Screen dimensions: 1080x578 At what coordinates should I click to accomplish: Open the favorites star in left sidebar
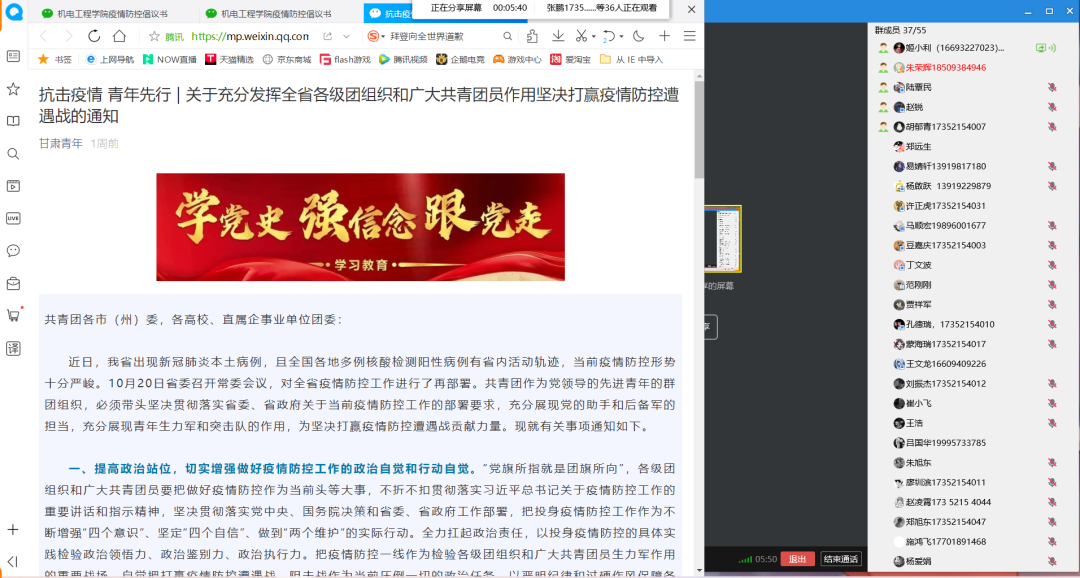coord(13,89)
